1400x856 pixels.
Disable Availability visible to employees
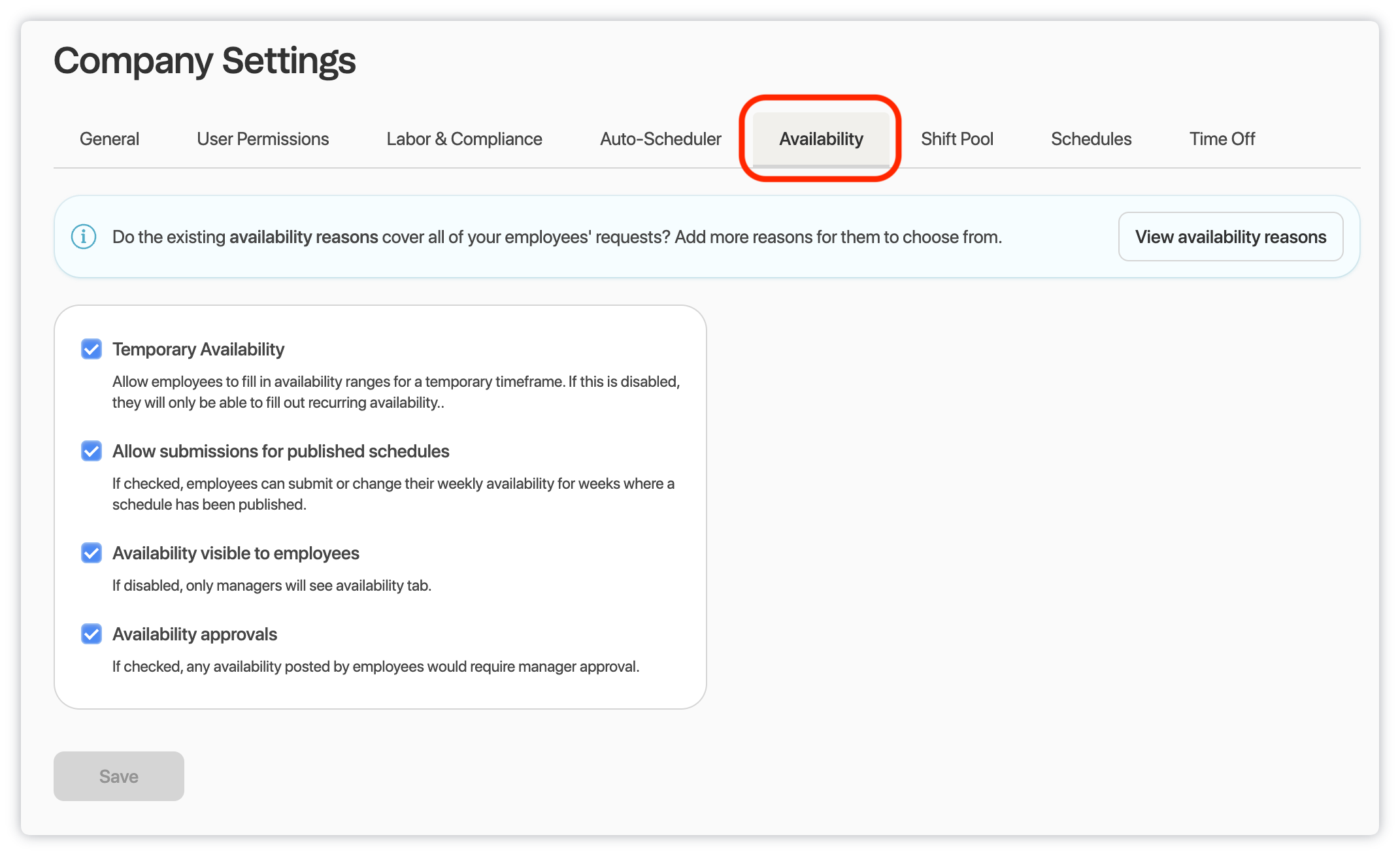[92, 553]
